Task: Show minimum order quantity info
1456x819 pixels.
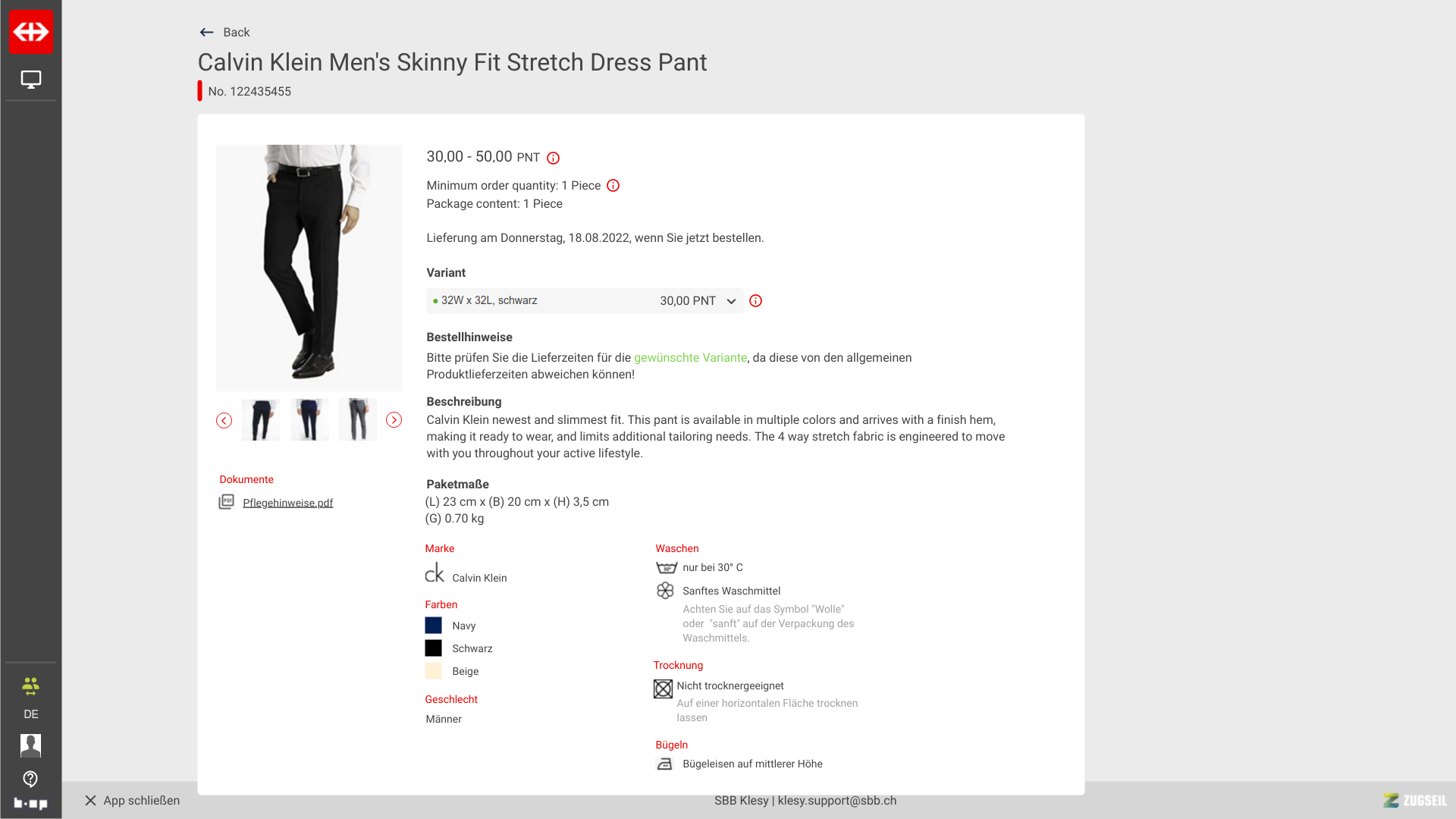Action: [613, 186]
